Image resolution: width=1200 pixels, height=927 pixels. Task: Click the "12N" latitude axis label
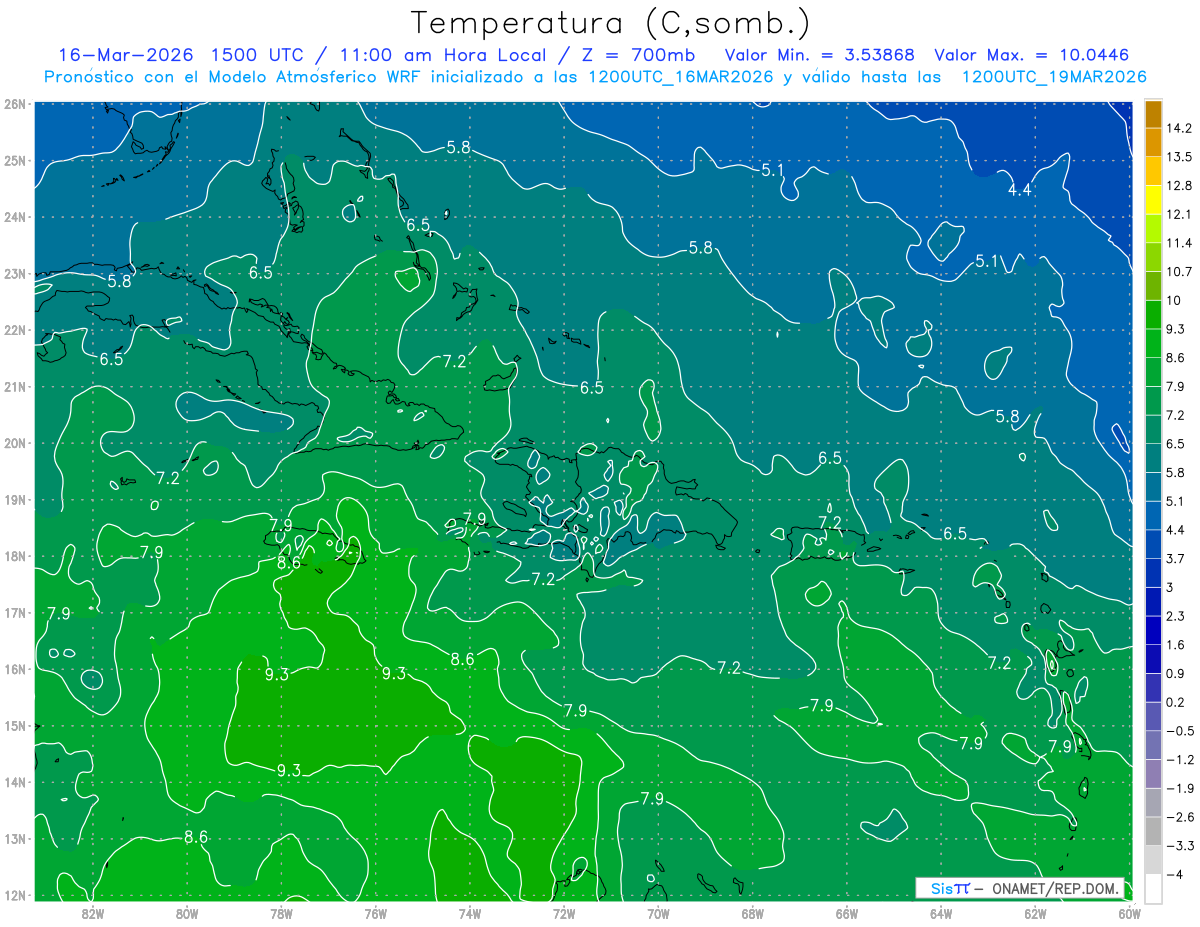[x=16, y=895]
